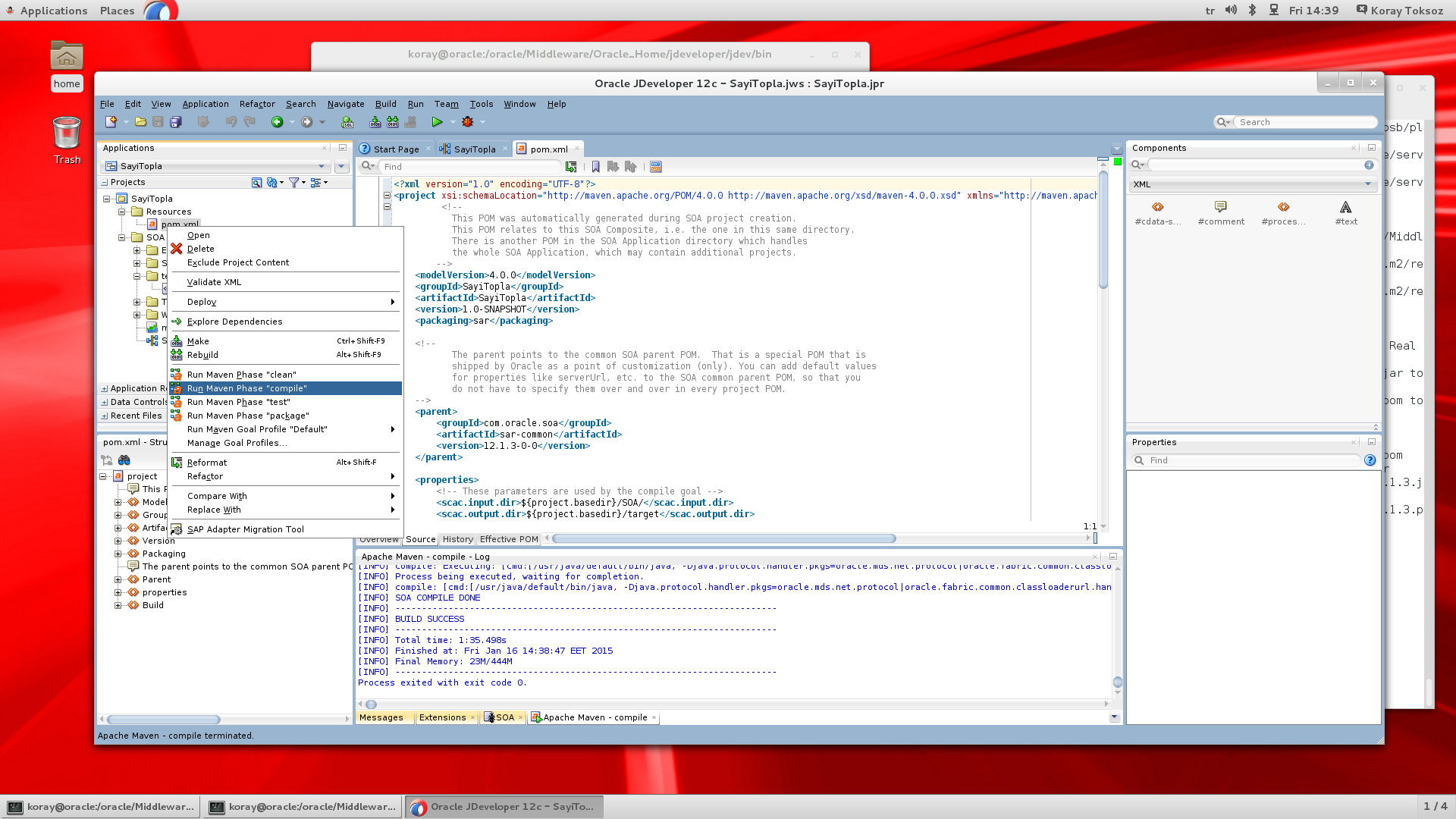
Task: Open the Deploy submenu
Action: pos(285,302)
